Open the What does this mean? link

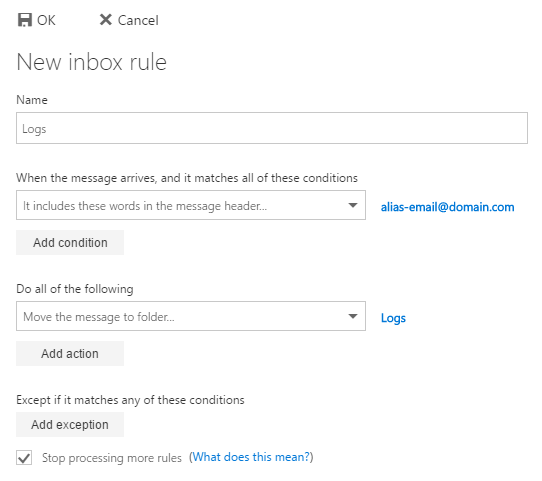(251, 457)
